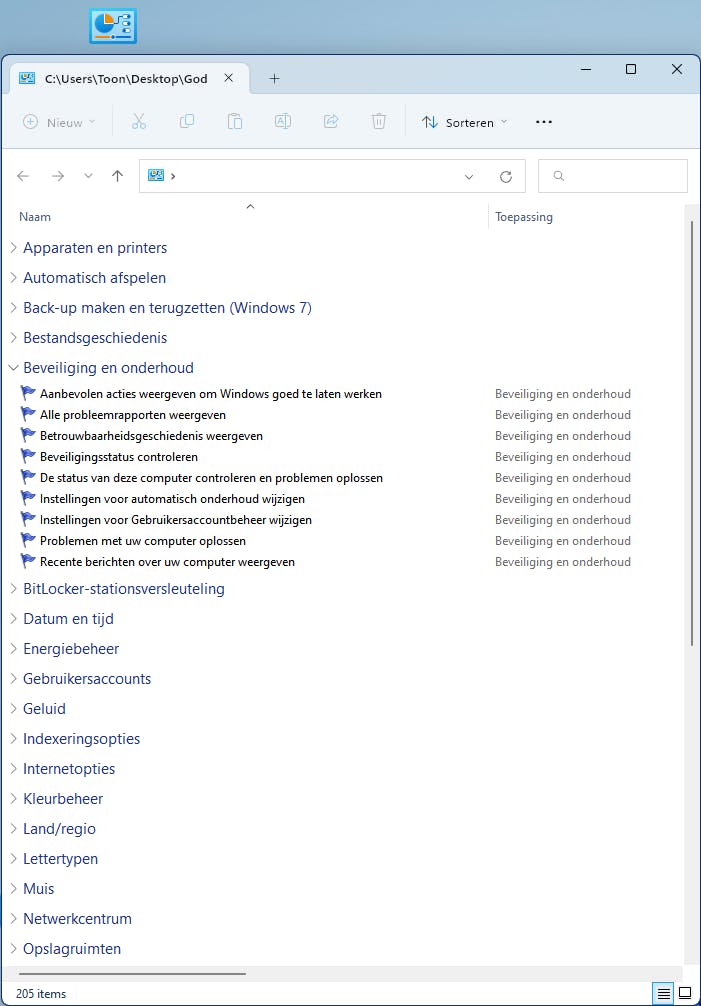This screenshot has width=701, height=1006.
Task: Select the Muis group heading
Action: [38, 889]
